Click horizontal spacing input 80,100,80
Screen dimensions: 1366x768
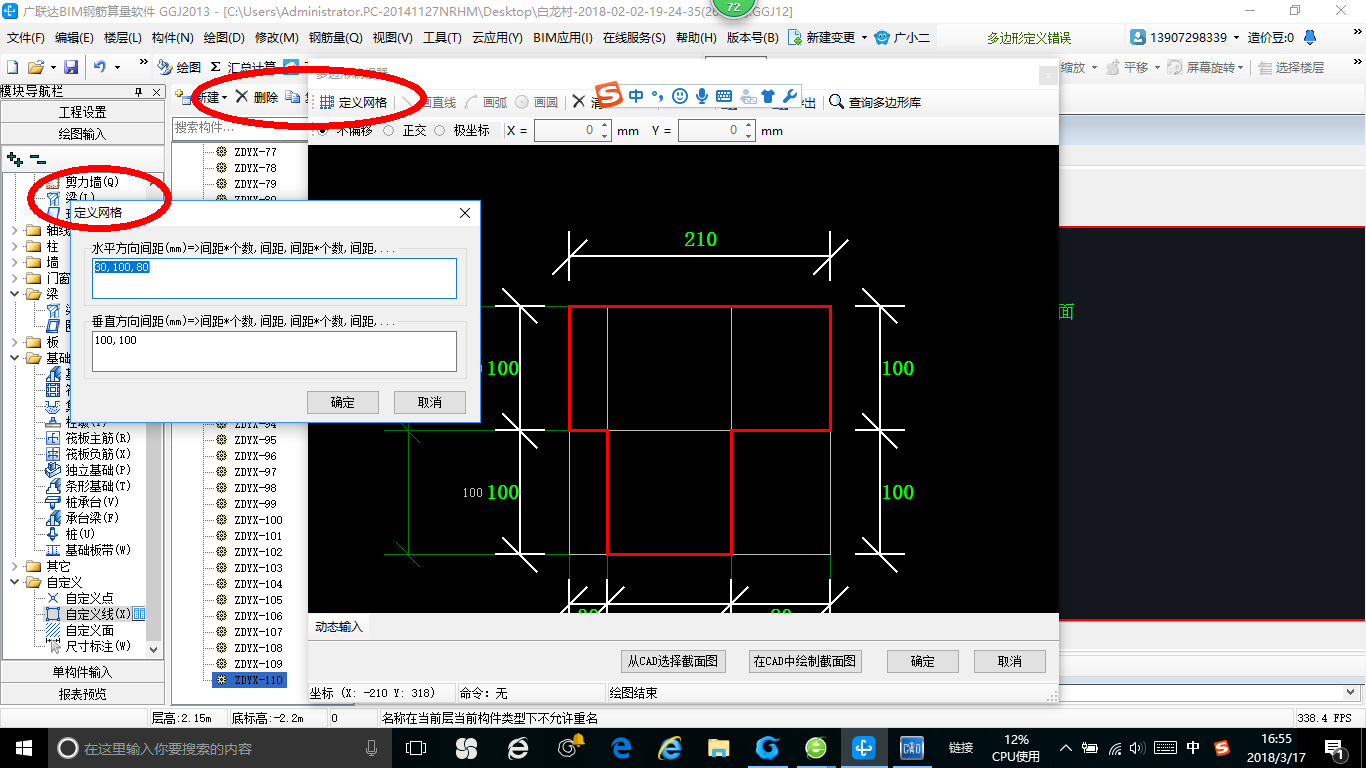pyautogui.click(x=274, y=278)
